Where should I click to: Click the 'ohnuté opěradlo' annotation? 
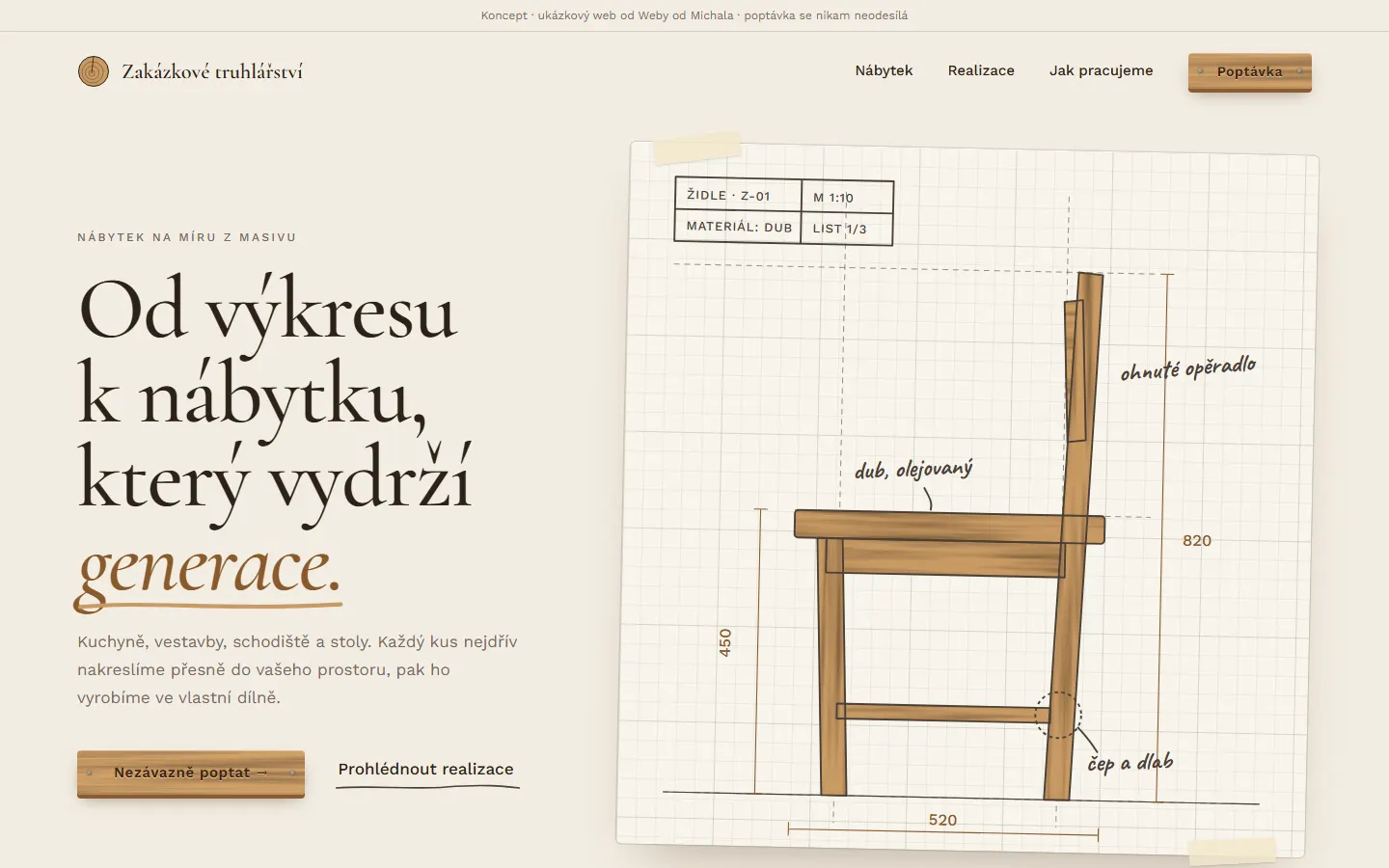pyautogui.click(x=1188, y=367)
